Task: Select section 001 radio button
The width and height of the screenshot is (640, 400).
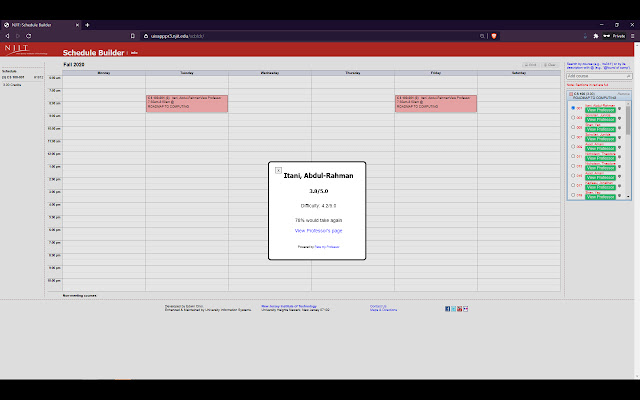Action: 573,108
